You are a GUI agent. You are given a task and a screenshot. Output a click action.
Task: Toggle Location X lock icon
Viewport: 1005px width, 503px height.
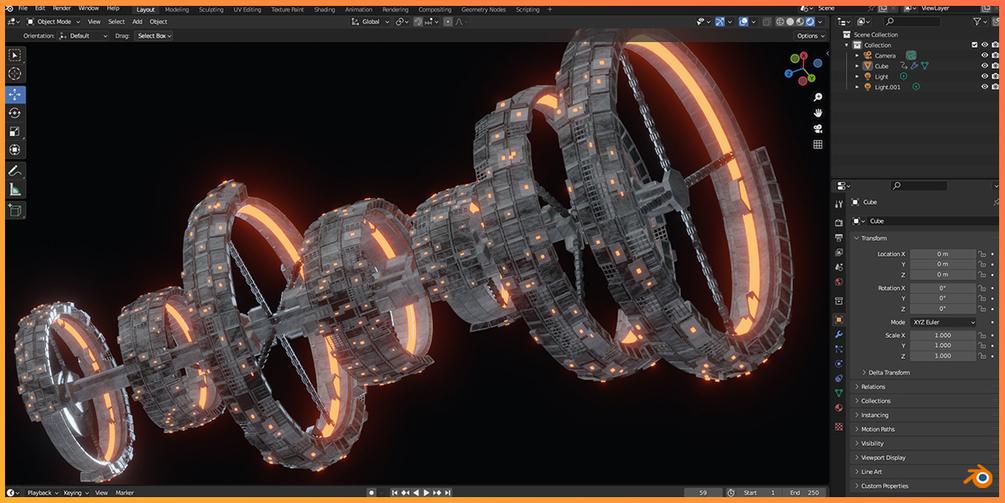pos(982,254)
